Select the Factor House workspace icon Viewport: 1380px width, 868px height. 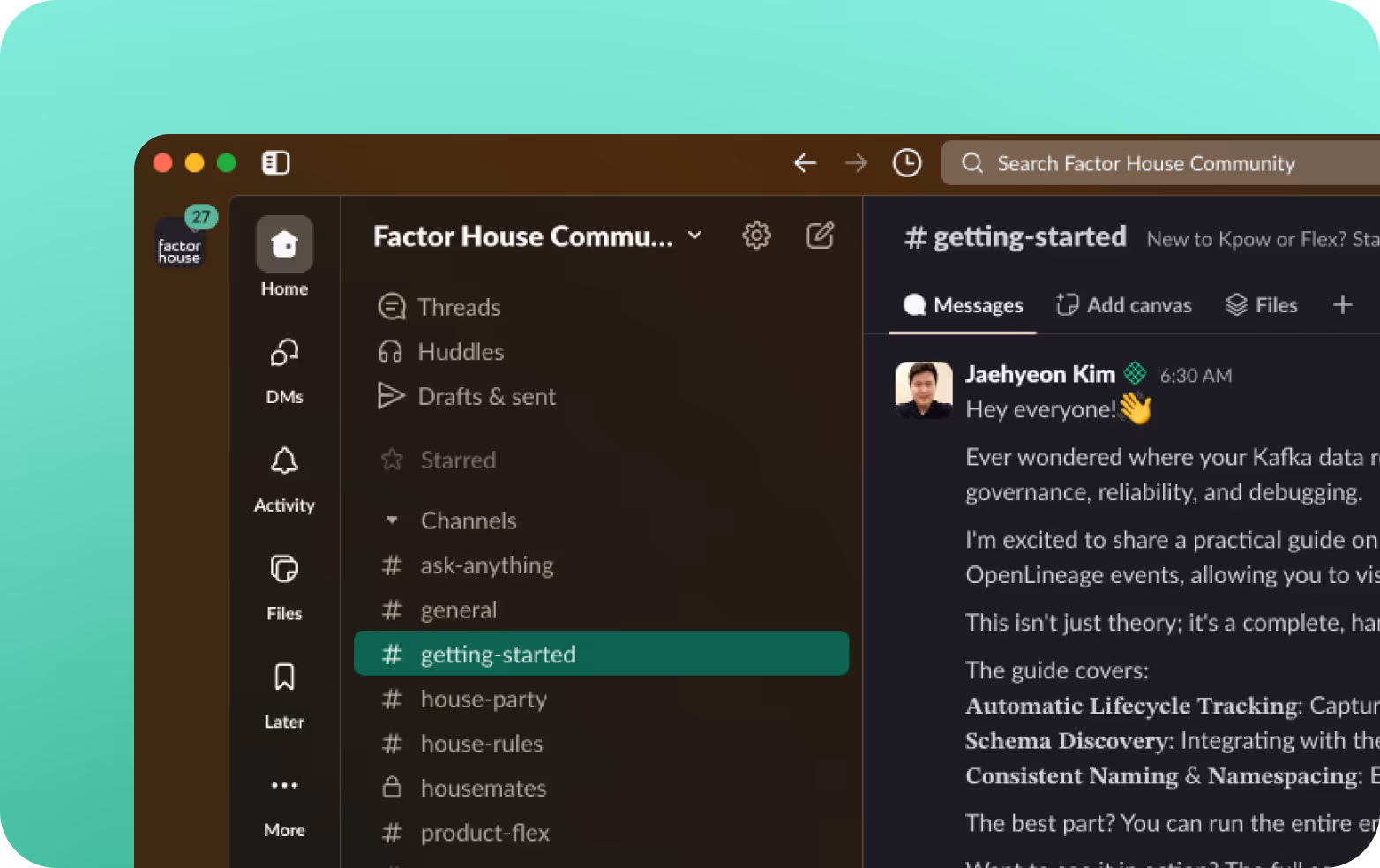pos(180,242)
